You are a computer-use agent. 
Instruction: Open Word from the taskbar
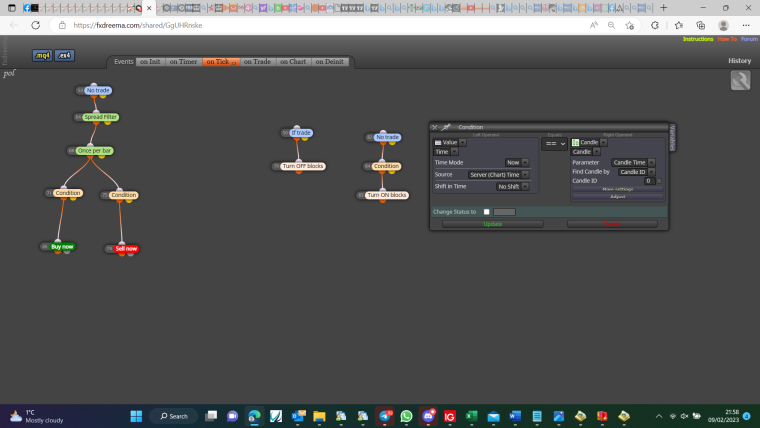coord(515,416)
